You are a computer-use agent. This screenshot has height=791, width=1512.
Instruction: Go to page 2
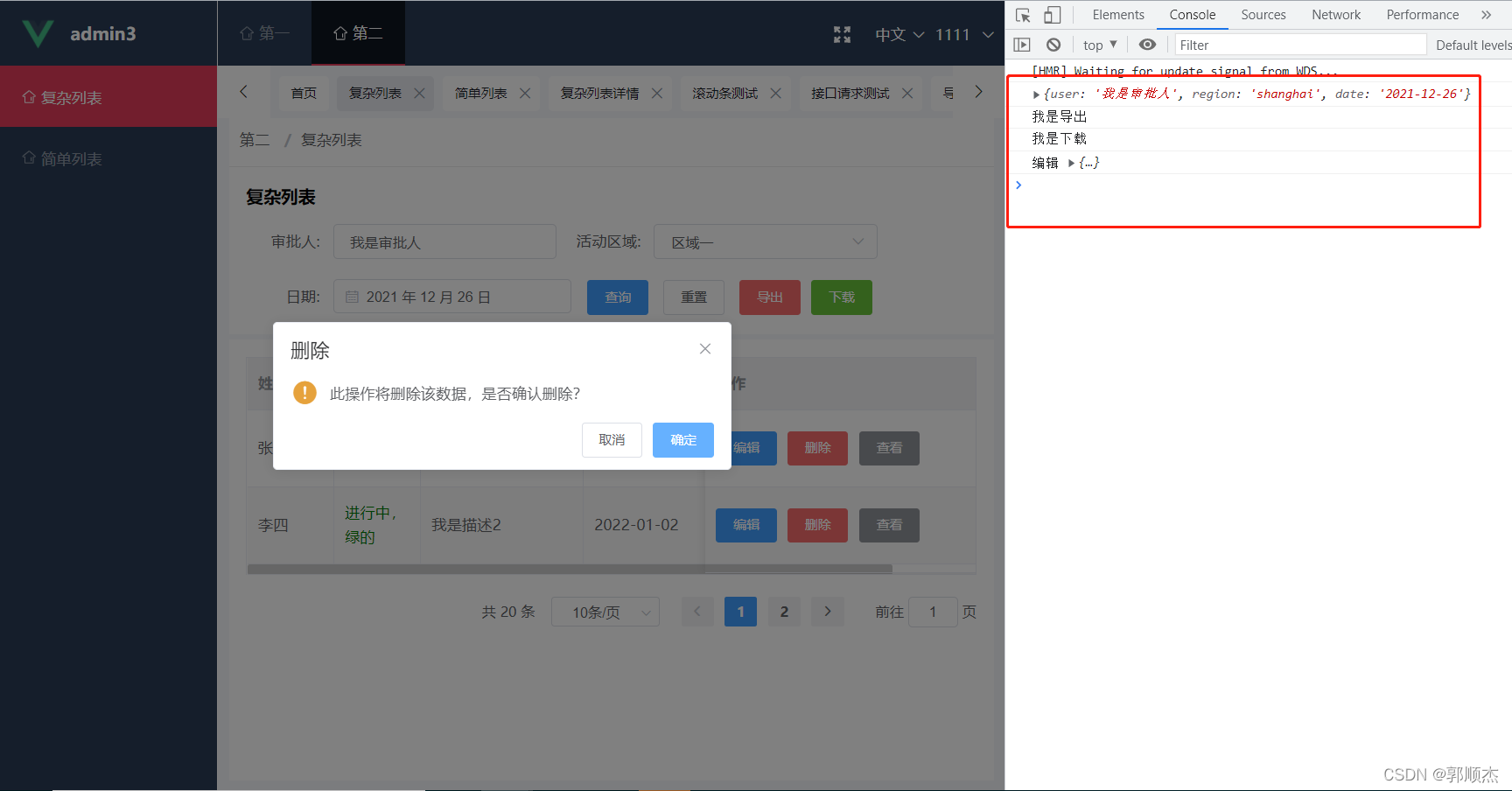(x=784, y=612)
